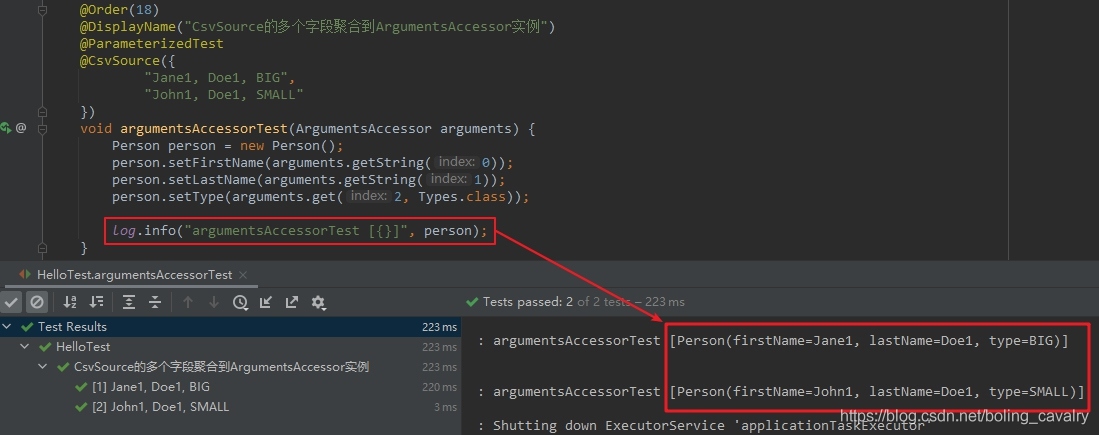
Task: Click the 3 ms duration for John1 test
Action: 445,407
